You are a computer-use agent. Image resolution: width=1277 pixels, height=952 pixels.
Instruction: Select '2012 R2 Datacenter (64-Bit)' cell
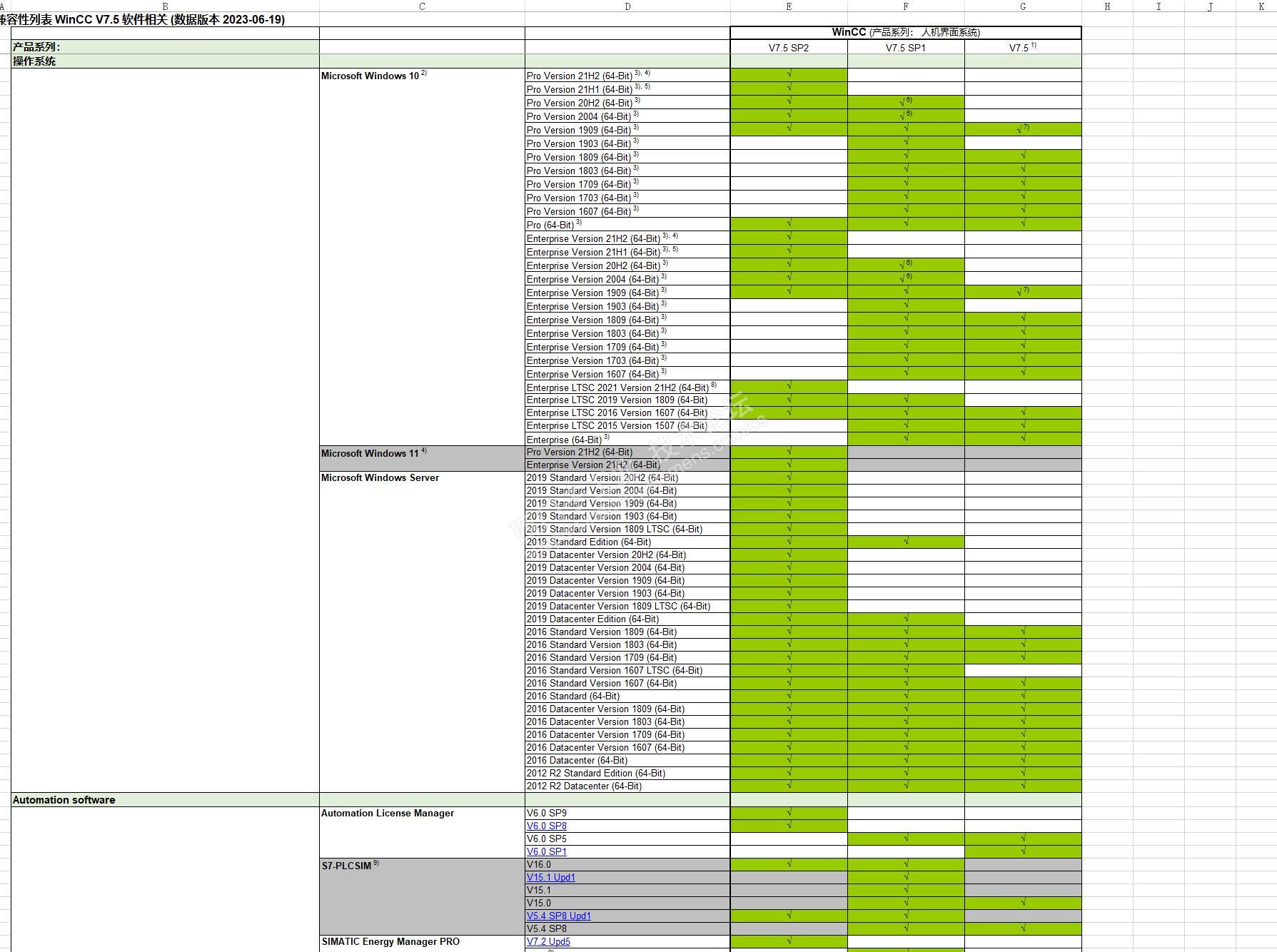(627, 786)
